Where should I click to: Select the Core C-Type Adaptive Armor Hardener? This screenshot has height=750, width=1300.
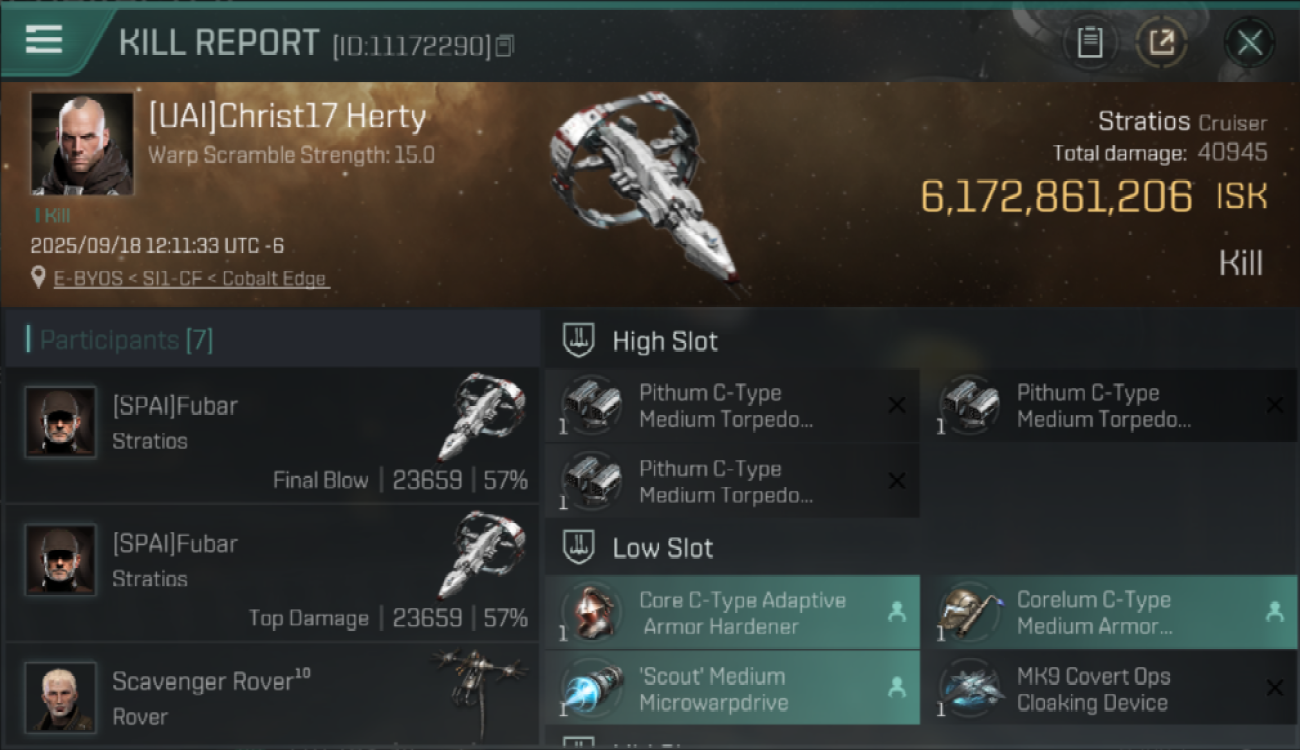pos(732,612)
